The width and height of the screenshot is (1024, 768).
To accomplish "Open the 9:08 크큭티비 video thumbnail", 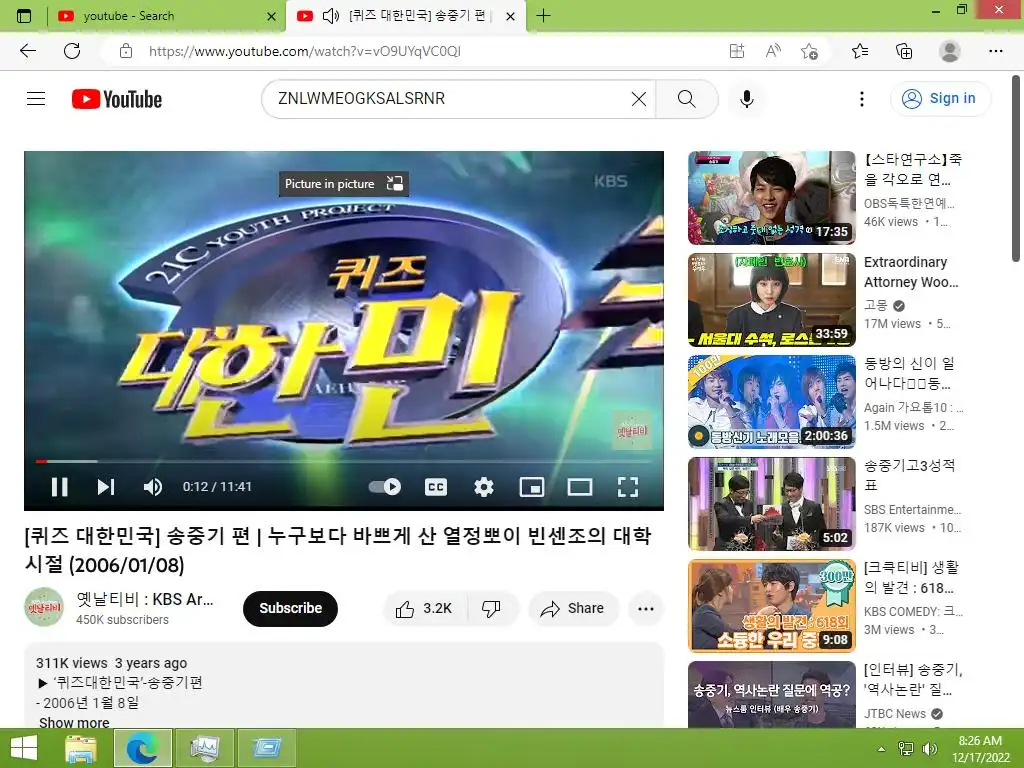I will tap(771, 605).
